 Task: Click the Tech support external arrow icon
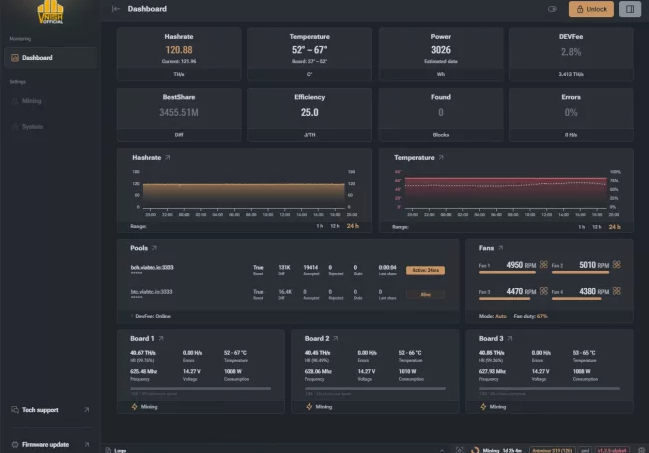pos(87,410)
